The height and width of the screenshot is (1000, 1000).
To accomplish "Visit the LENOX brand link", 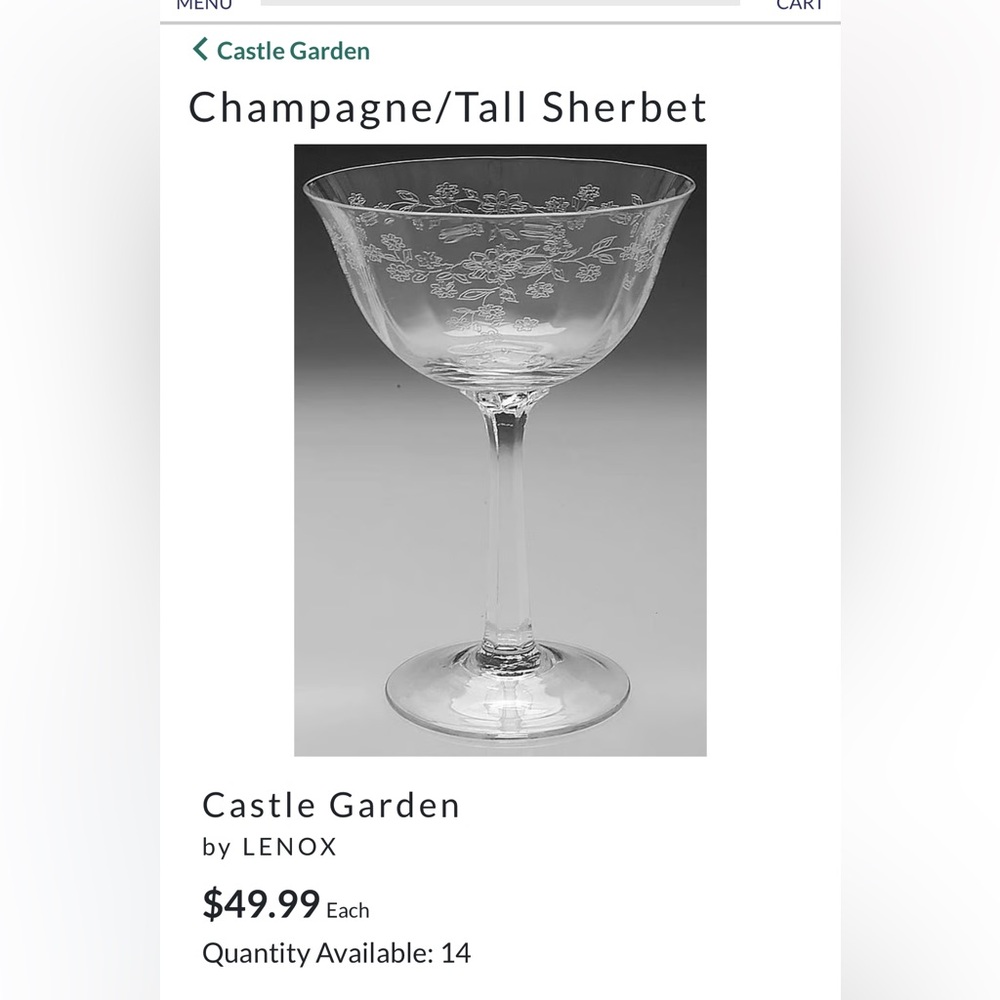I will coord(287,847).
